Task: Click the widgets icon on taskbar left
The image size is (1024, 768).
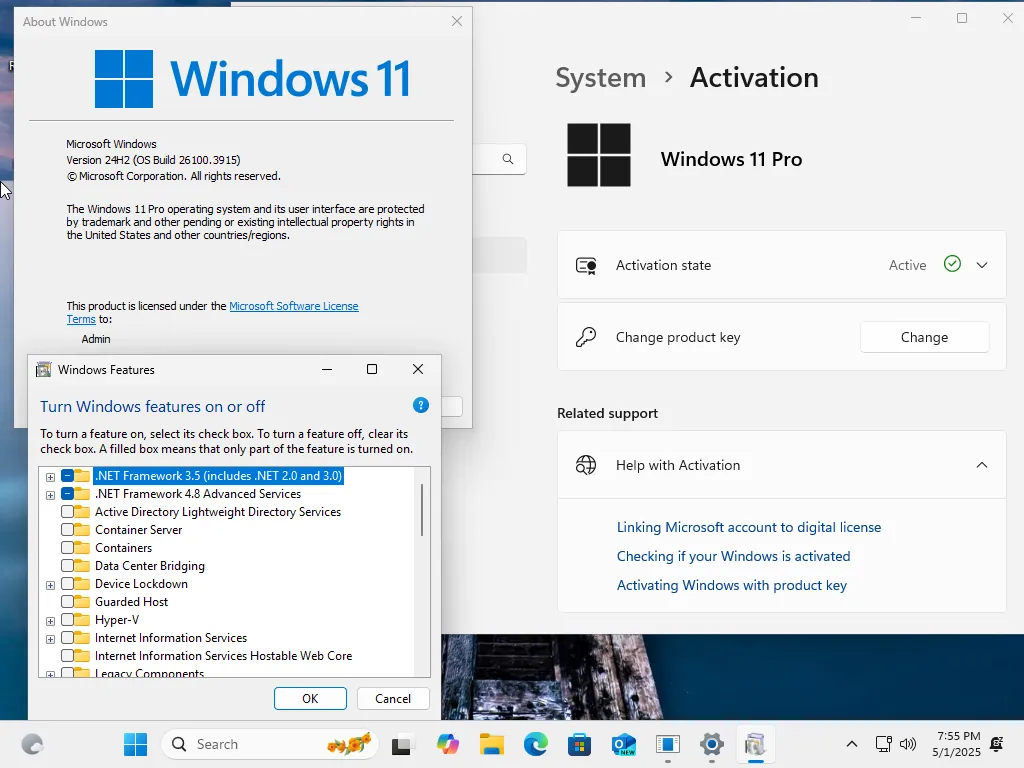Action: (32, 744)
